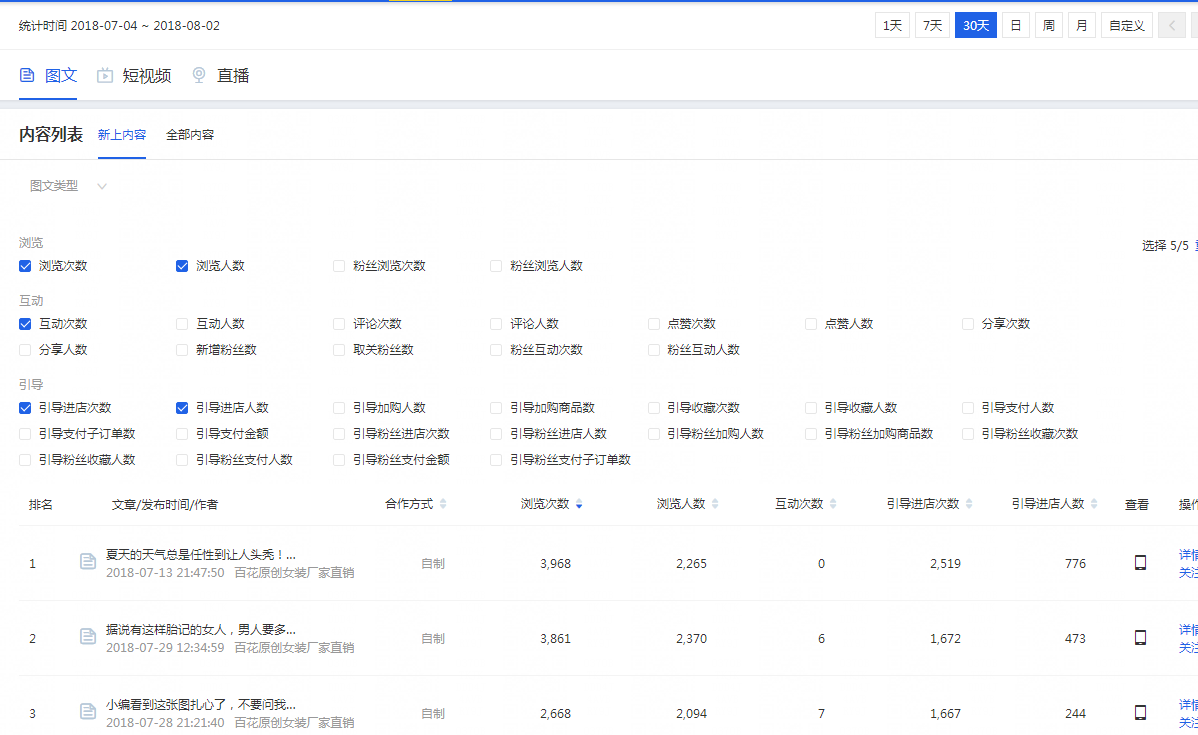Image resolution: width=1198 pixels, height=735 pixels.
Task: Open the 图文类型 dropdown
Action: 67,186
